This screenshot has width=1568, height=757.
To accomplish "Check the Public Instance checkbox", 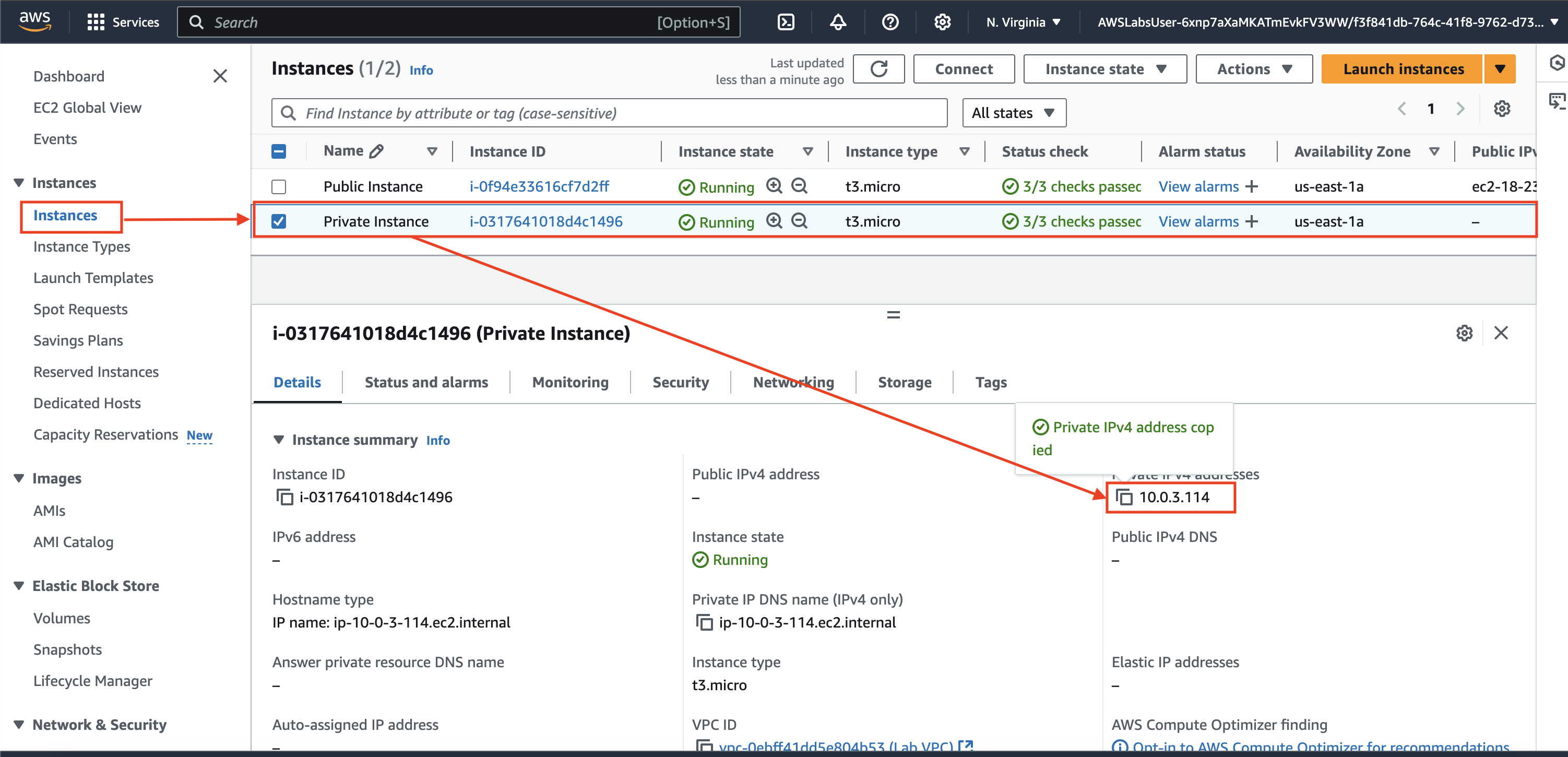I will [279, 186].
